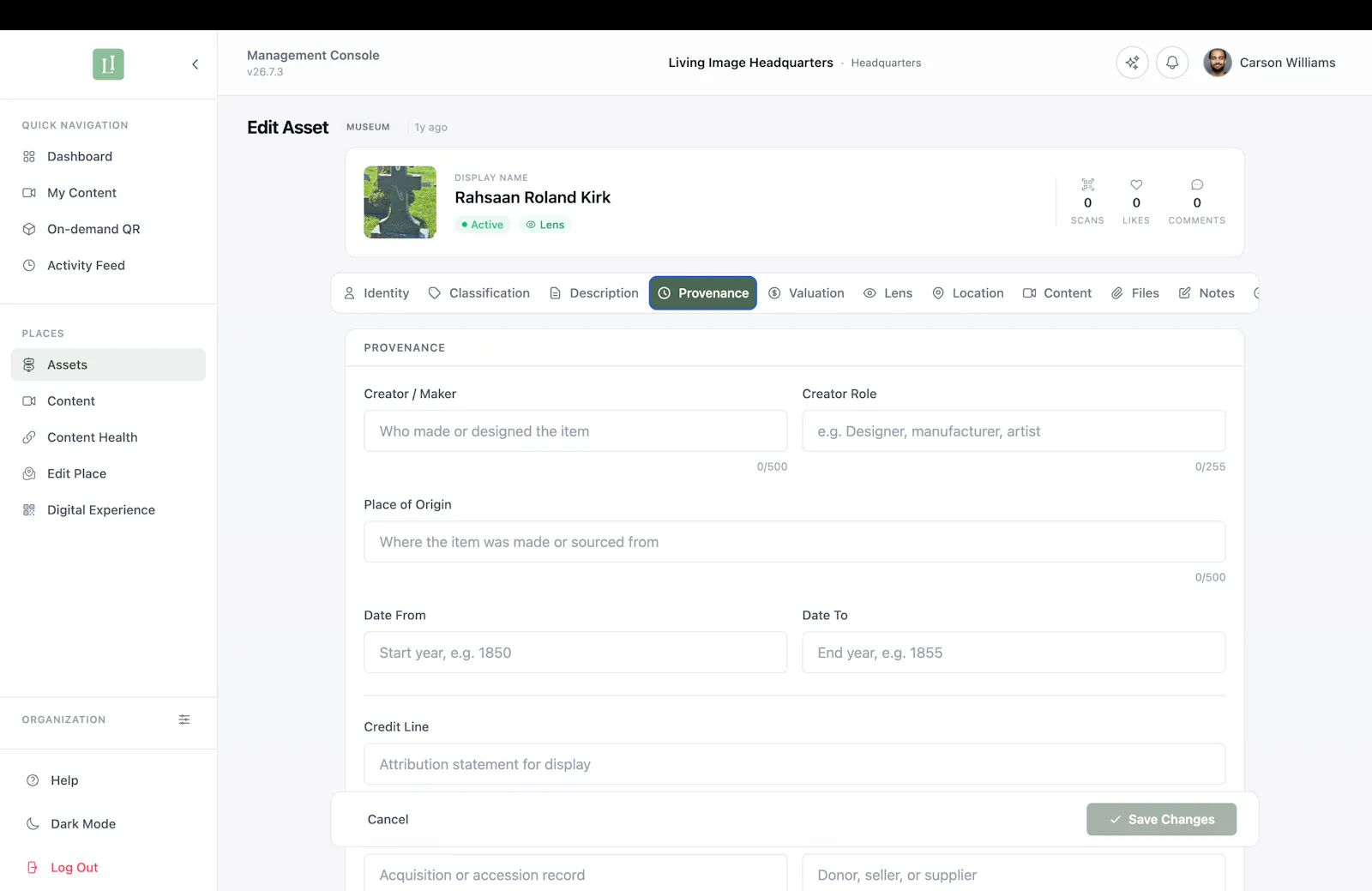The image size is (1372, 891).
Task: Switch to the Description tab
Action: pyautogui.click(x=594, y=293)
